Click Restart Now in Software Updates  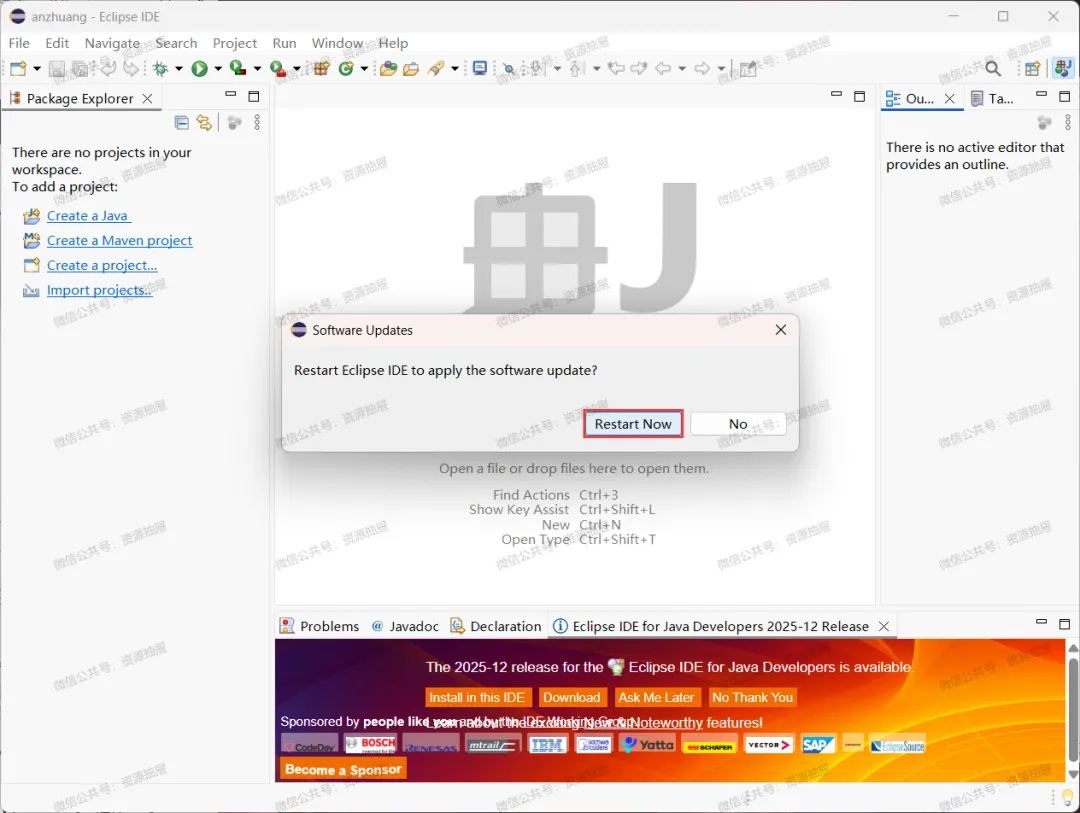[x=633, y=424]
